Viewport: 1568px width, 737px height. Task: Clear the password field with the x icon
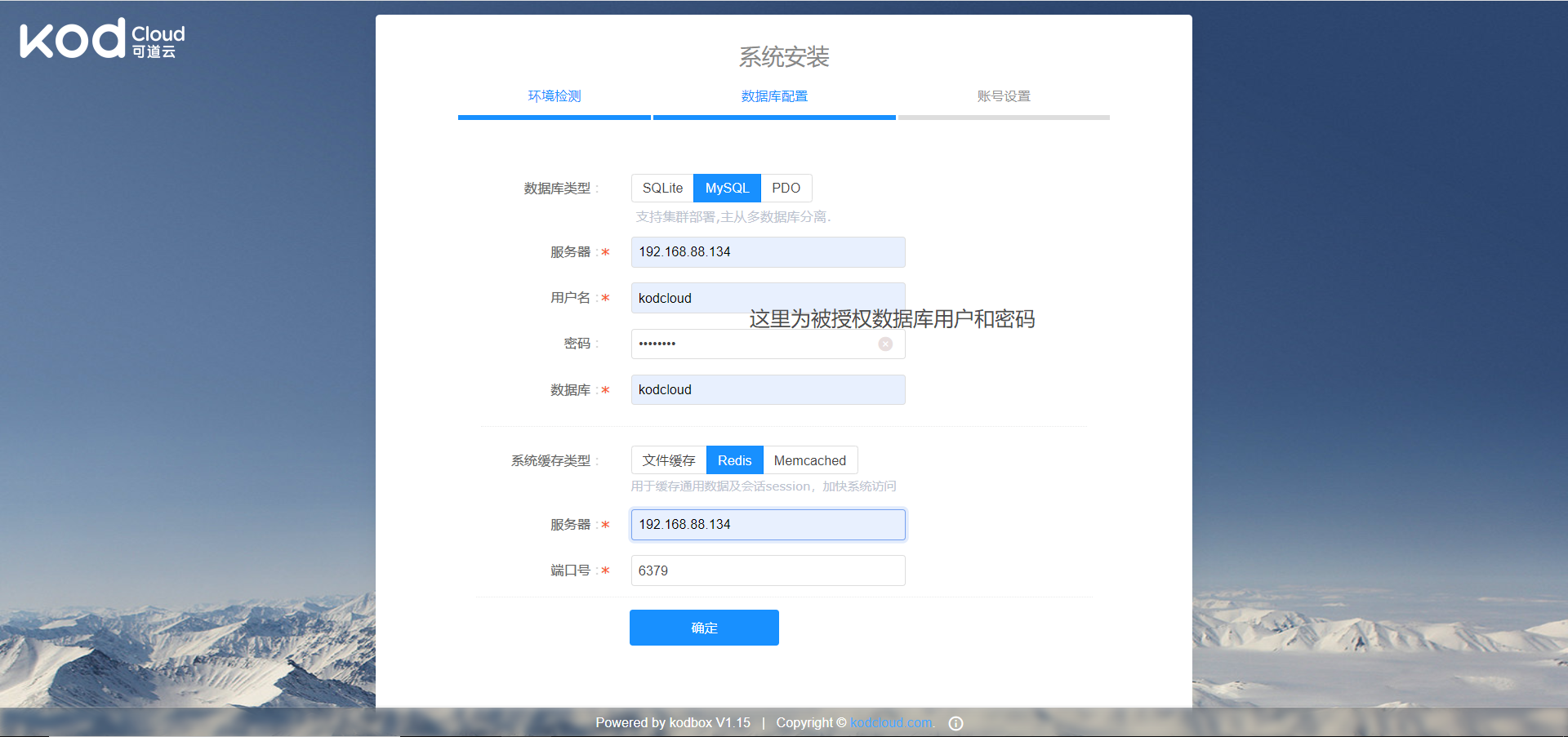pos(885,344)
